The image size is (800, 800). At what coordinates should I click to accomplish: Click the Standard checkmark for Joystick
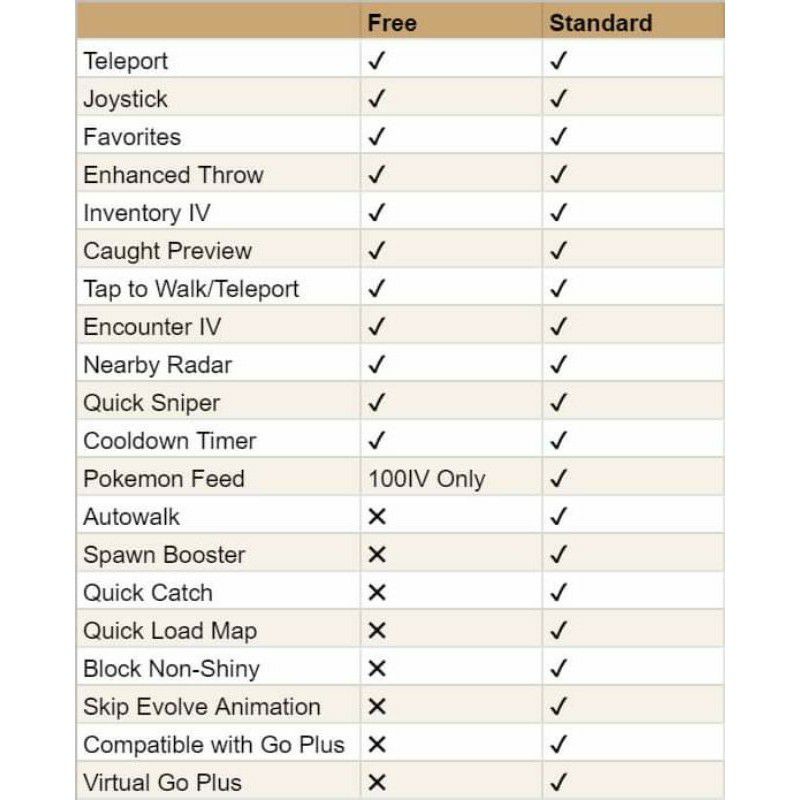point(559,98)
